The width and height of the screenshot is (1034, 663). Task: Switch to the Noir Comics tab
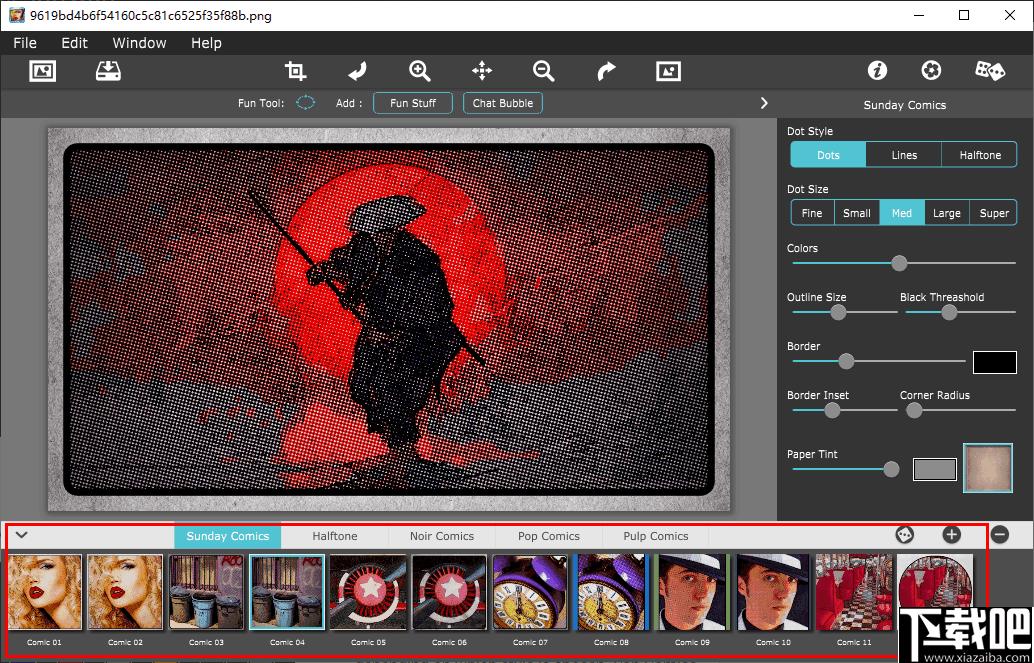(x=441, y=536)
